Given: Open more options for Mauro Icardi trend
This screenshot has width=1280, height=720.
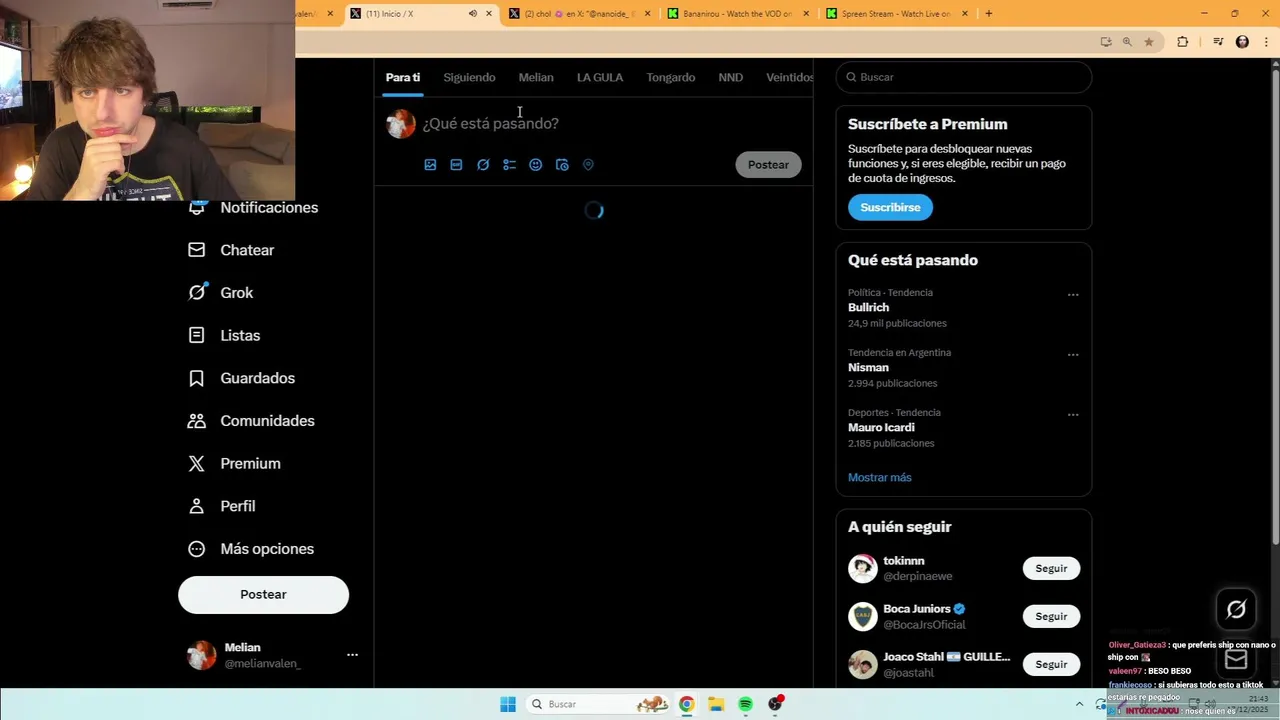Looking at the screenshot, I should point(1073,415).
